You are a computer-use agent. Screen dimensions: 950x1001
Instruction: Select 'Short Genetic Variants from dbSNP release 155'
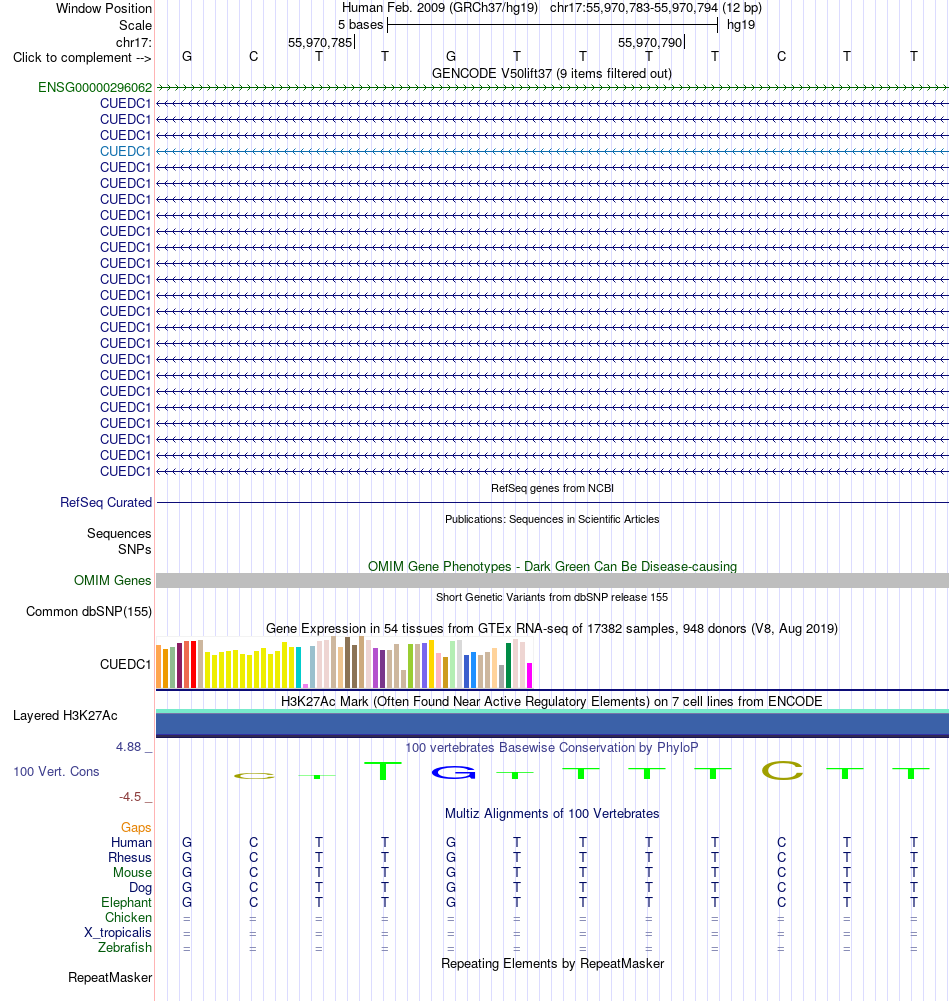click(552, 598)
